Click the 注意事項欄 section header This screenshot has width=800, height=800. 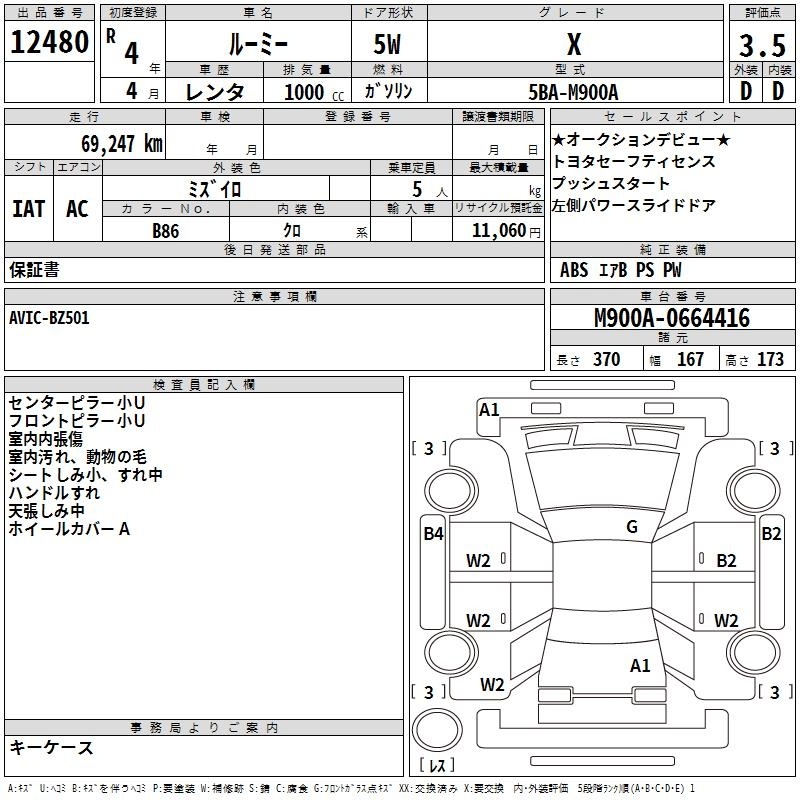click(274, 296)
